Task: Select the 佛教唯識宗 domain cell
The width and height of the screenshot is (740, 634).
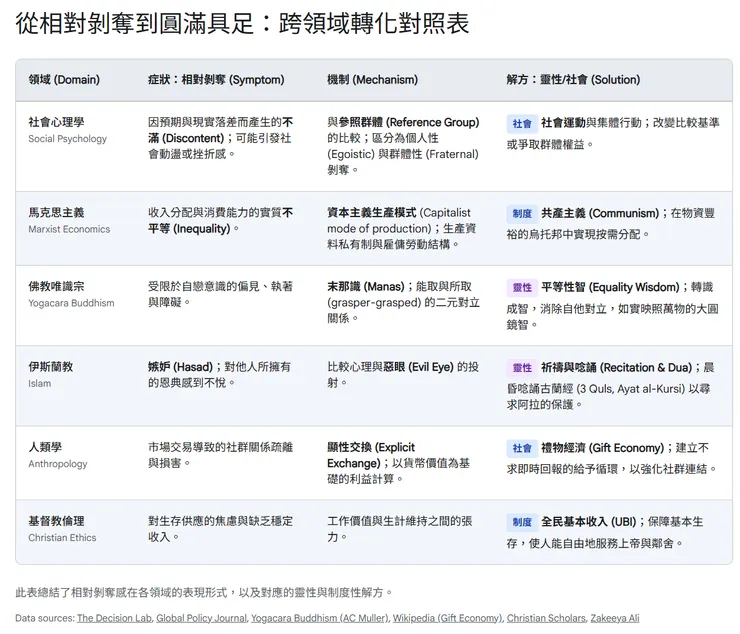Action: [x=56, y=286]
